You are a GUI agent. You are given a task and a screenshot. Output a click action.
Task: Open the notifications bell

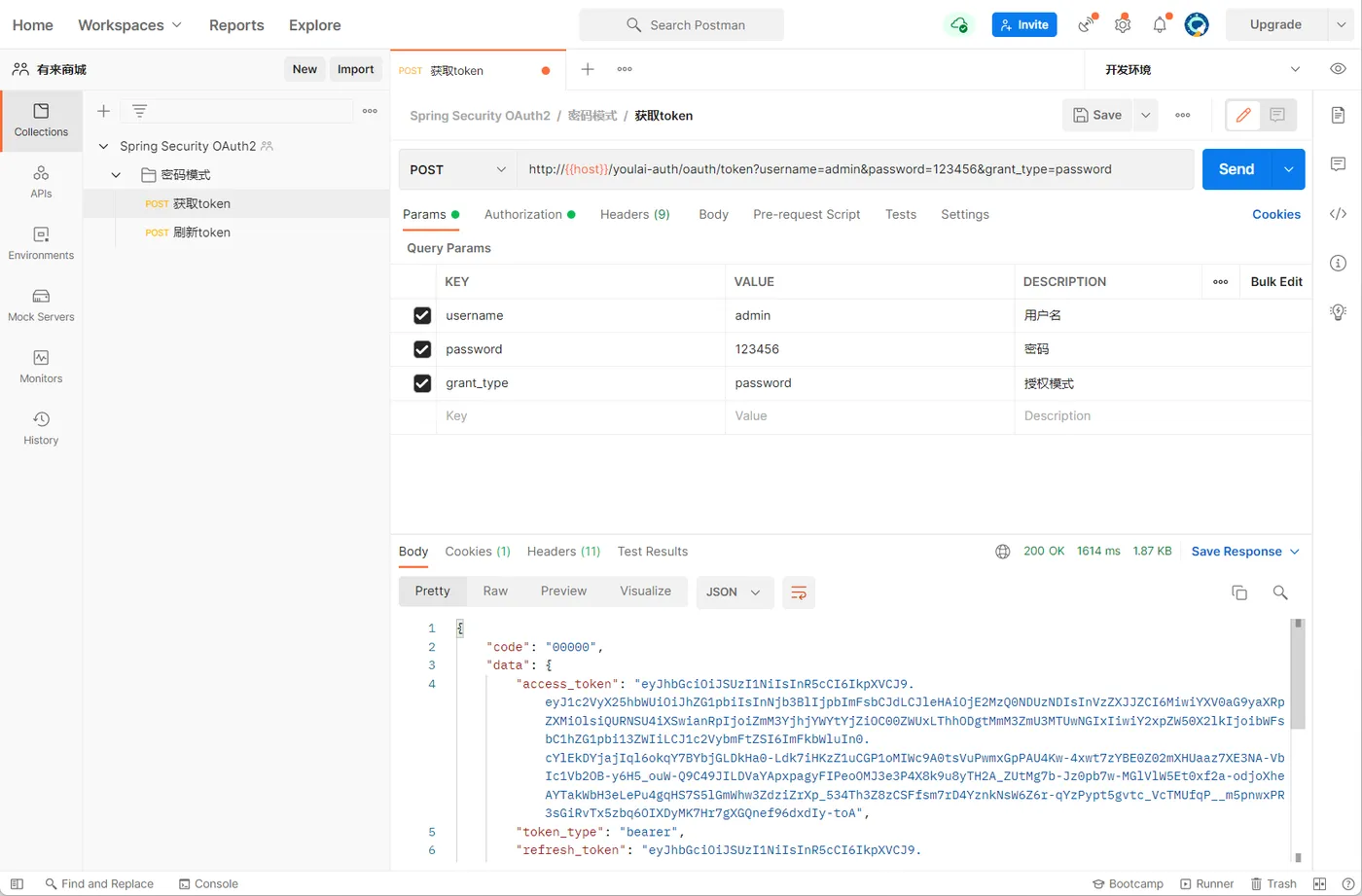point(1160,24)
